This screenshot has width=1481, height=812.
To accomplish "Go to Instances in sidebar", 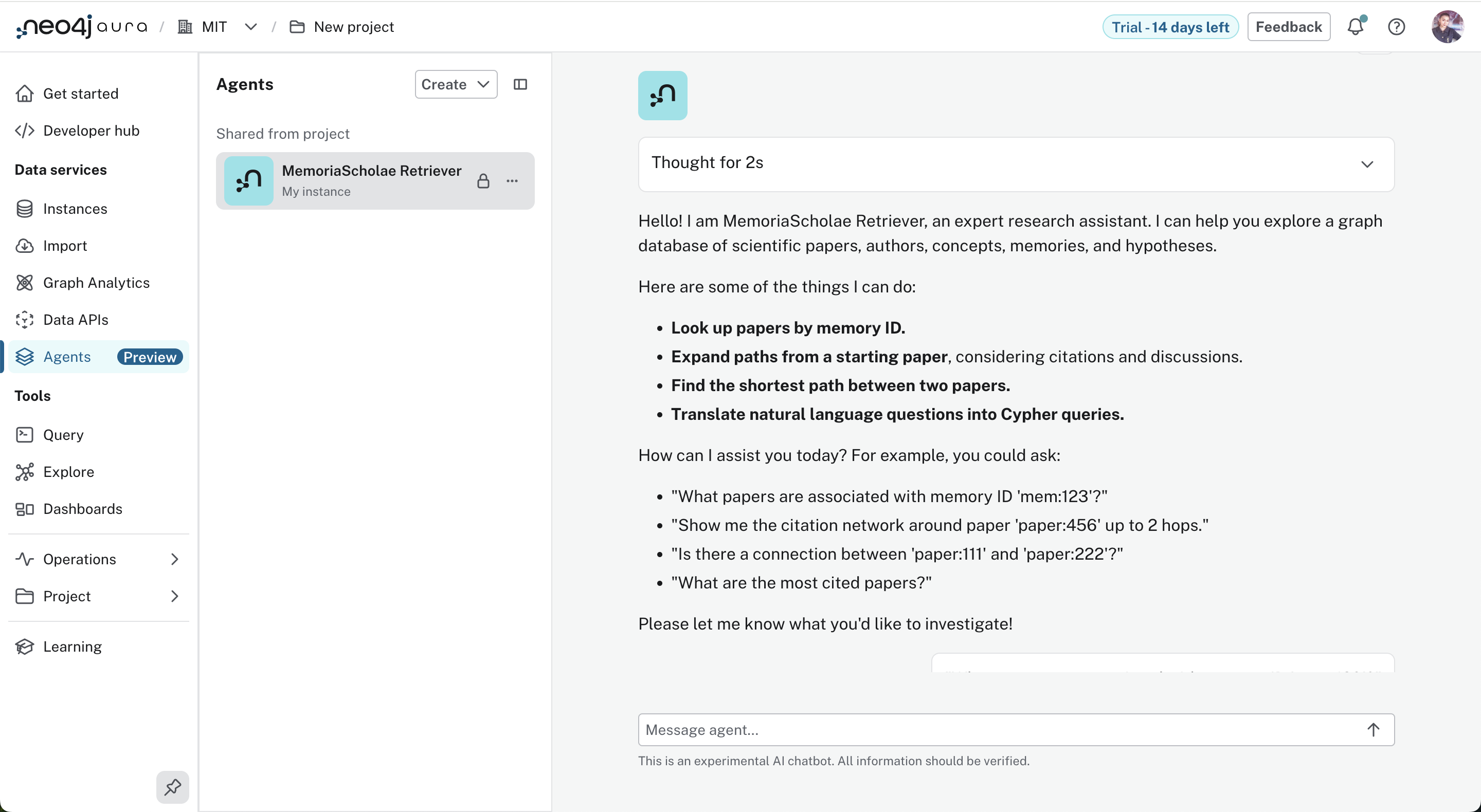I will [75, 209].
